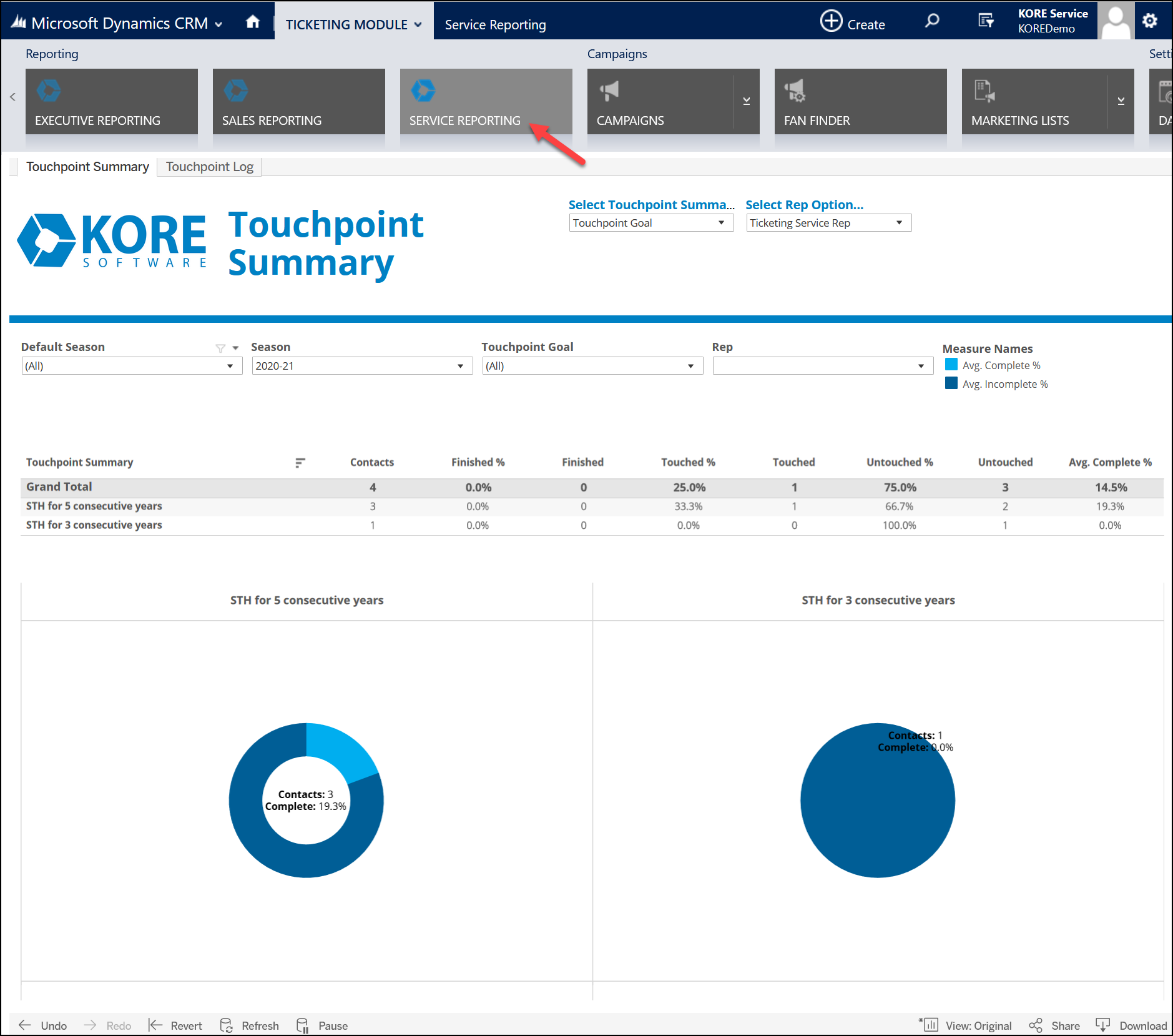
Task: Click Campaigns megaphone icon
Action: click(x=609, y=91)
